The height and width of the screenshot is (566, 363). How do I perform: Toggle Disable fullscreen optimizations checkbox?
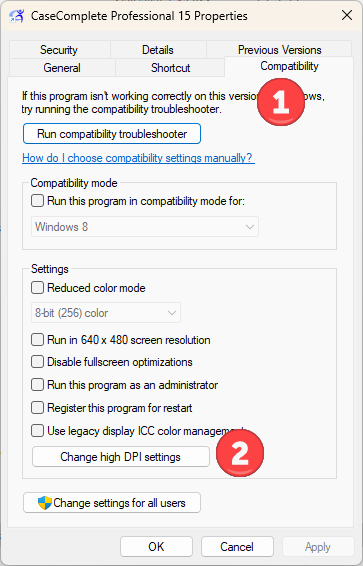click(37, 362)
